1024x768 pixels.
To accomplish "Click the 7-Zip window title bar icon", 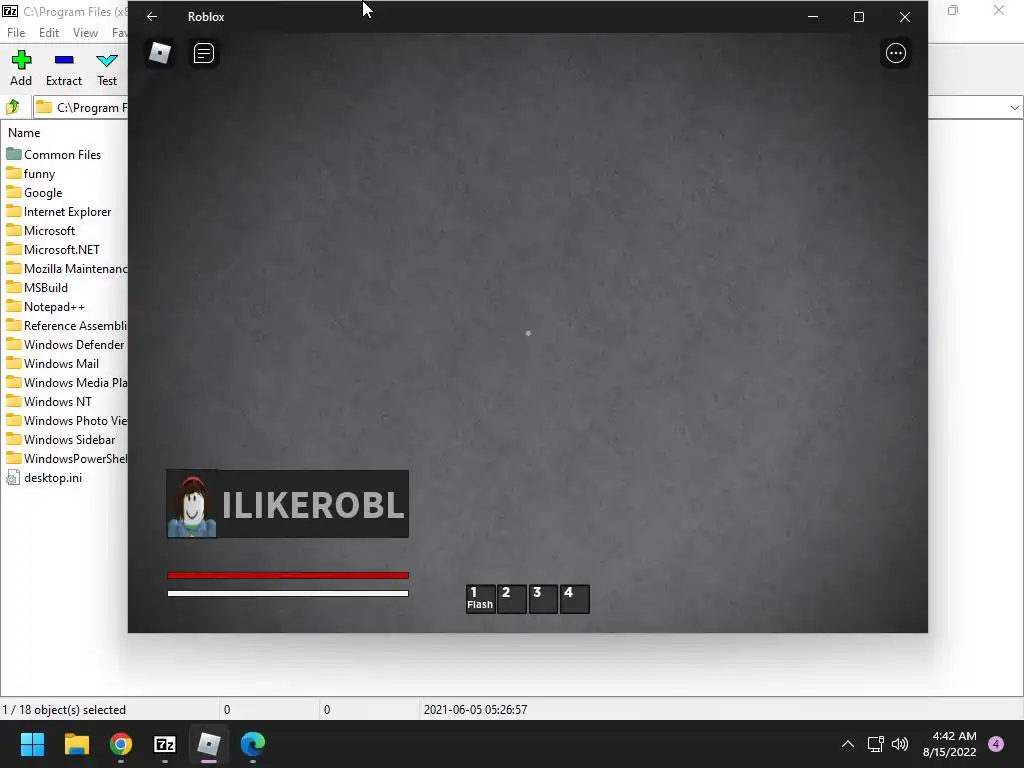I will pos(10,11).
